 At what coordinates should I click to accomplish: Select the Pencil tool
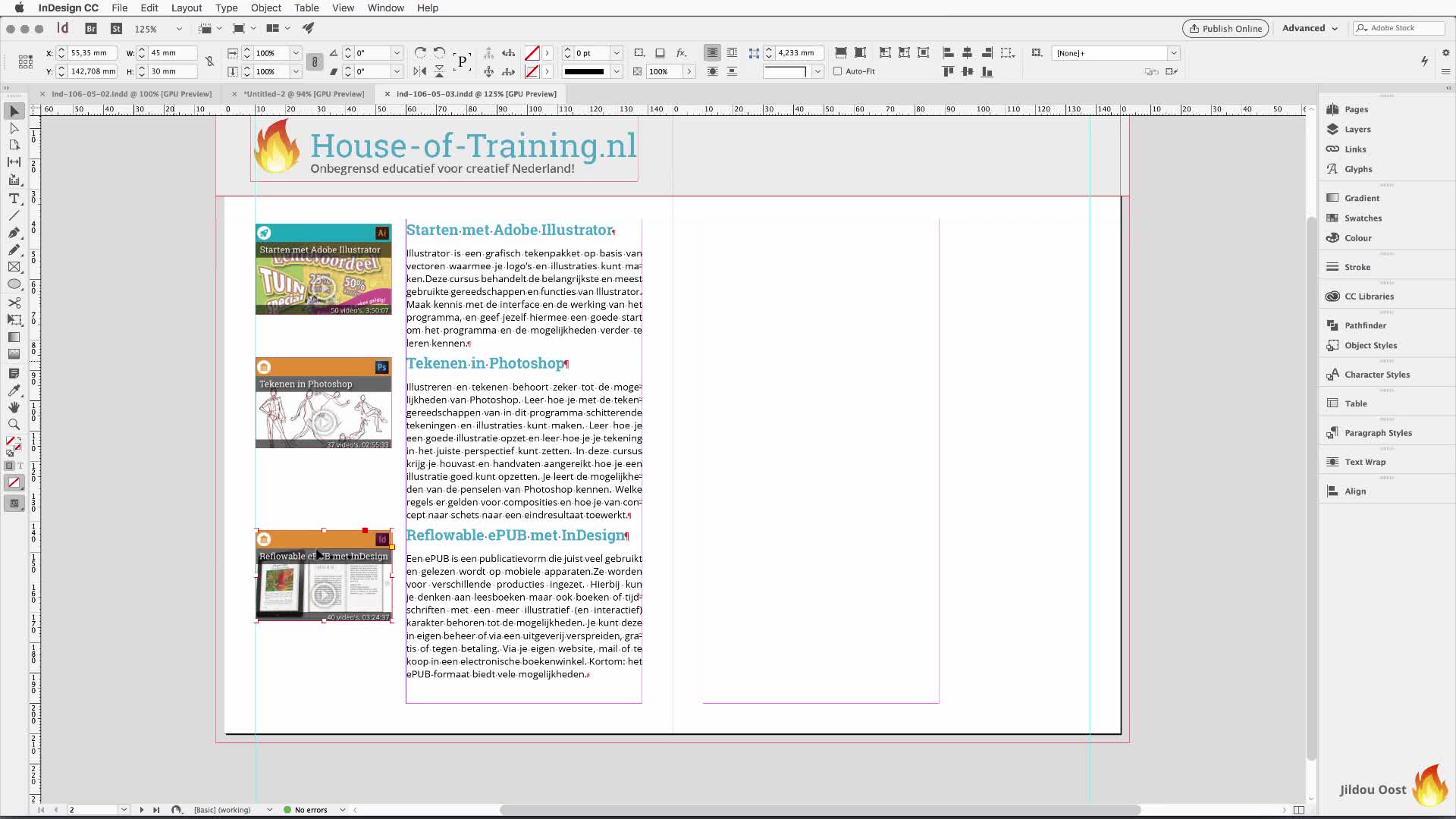click(14, 249)
